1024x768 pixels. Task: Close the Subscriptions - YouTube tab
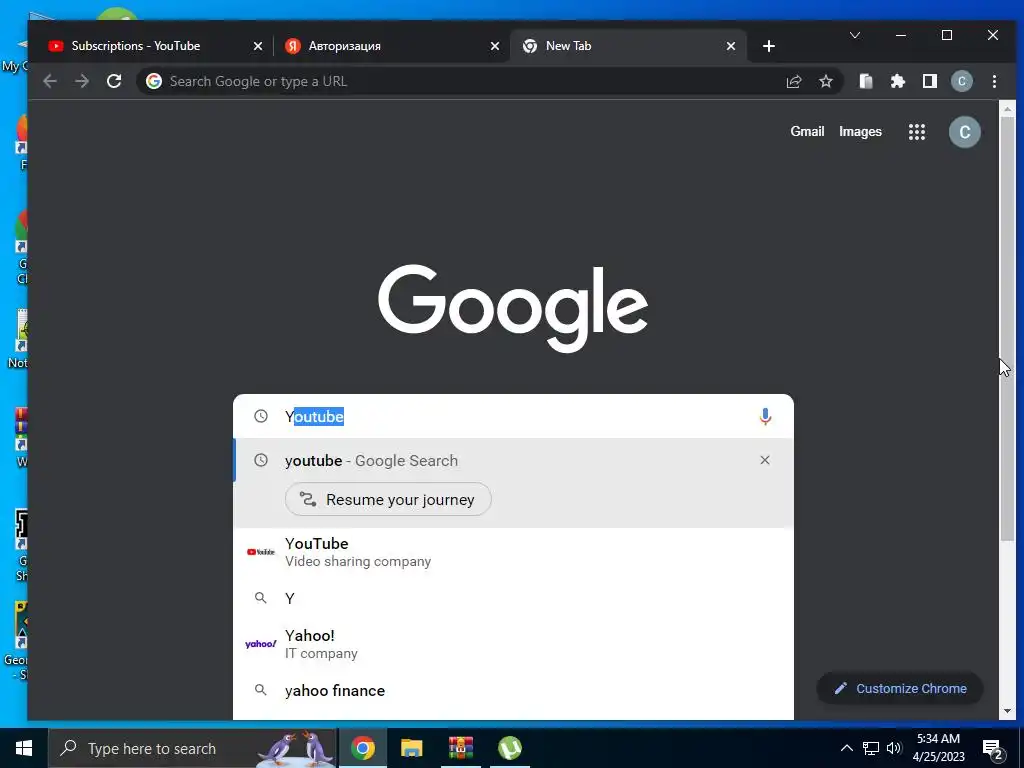click(x=257, y=46)
